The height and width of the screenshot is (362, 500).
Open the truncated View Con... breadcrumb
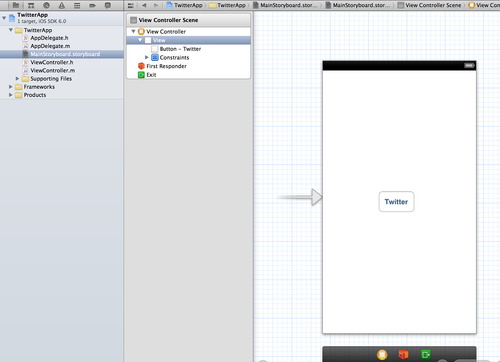pyautogui.click(x=484, y=5)
